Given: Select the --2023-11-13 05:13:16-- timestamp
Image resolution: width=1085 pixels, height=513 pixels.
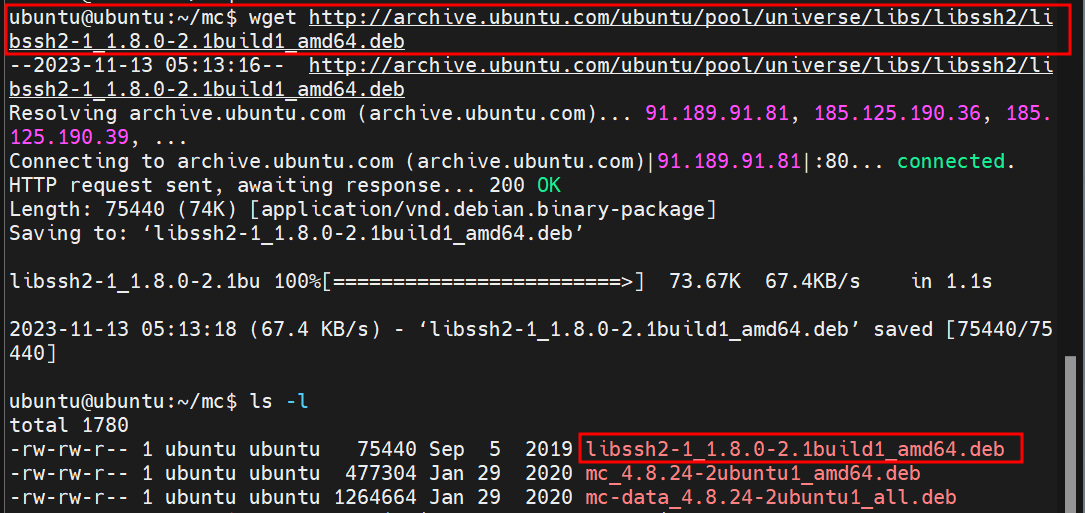Looking at the screenshot, I should (145, 66).
